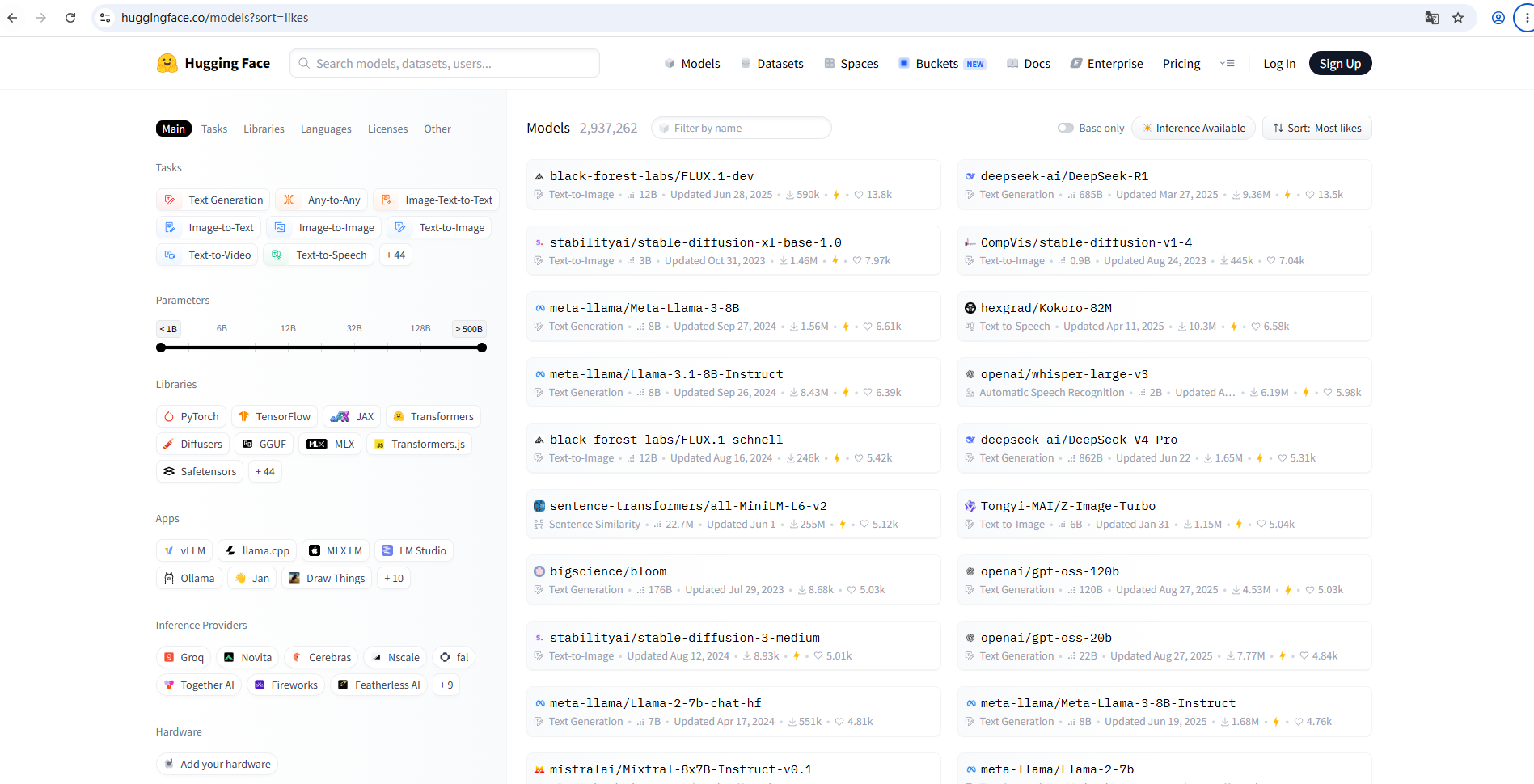Select the Novita inference provider
The image size is (1534, 784).
247,657
